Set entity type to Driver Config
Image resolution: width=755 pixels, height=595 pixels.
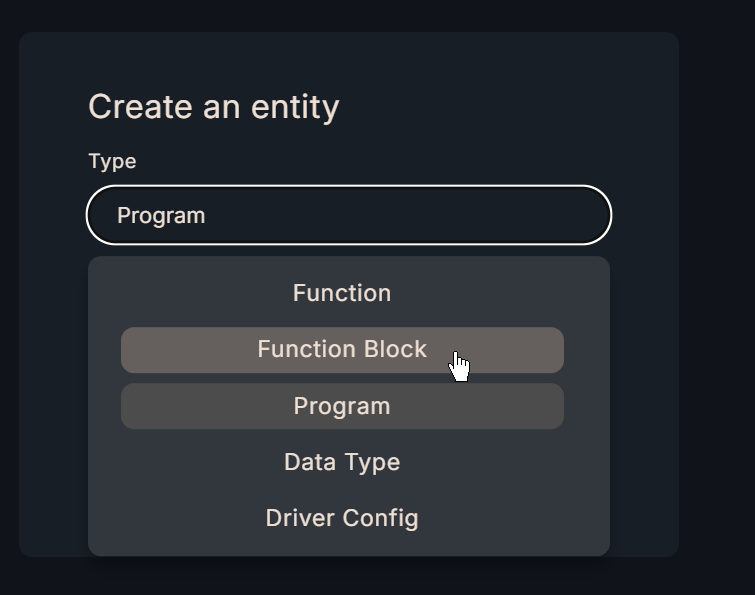[342, 518]
